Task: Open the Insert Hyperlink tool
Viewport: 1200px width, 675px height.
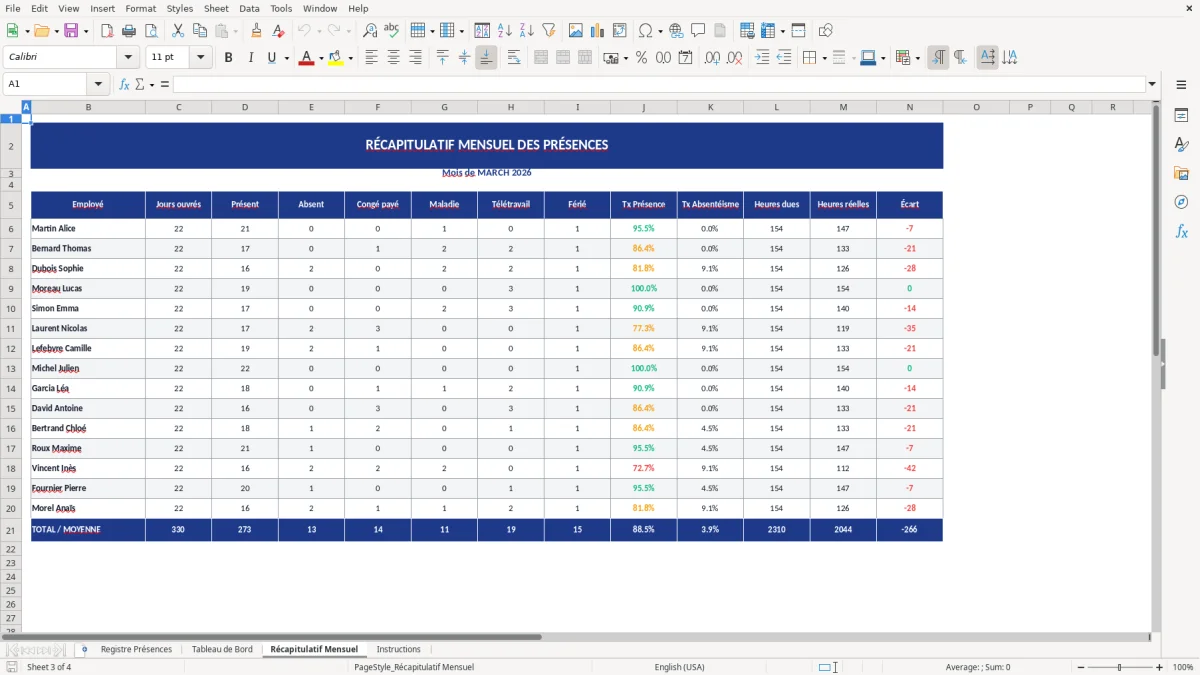Action: 676,30
